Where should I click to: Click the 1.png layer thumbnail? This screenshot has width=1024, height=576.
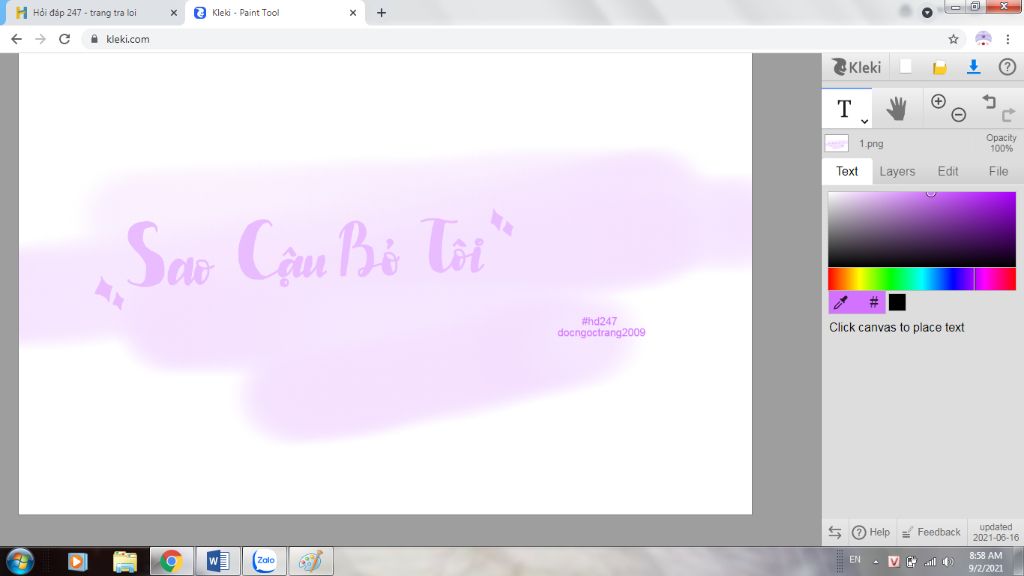point(837,143)
